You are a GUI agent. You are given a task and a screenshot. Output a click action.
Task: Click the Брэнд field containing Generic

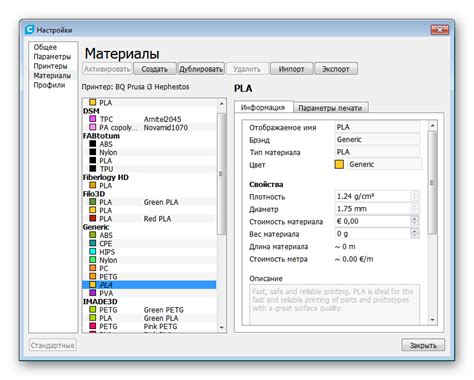click(377, 139)
